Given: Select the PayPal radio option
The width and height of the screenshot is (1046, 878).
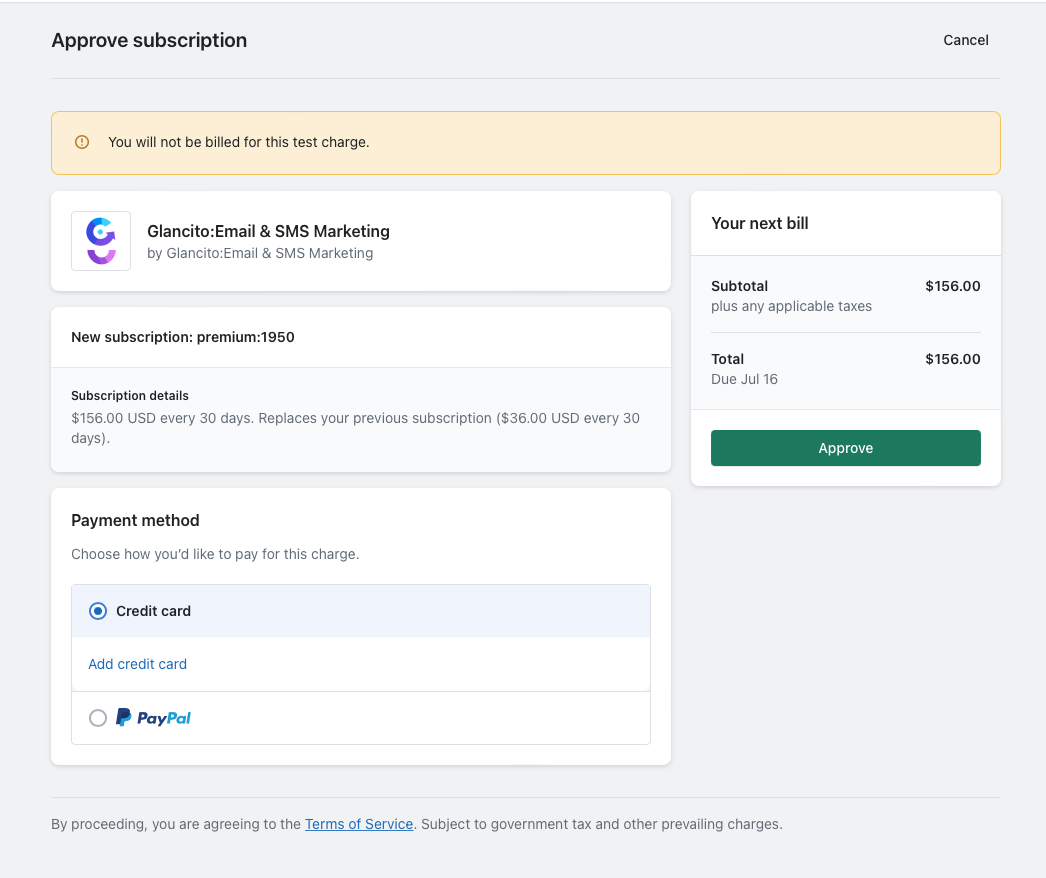Looking at the screenshot, I should click(x=98, y=718).
